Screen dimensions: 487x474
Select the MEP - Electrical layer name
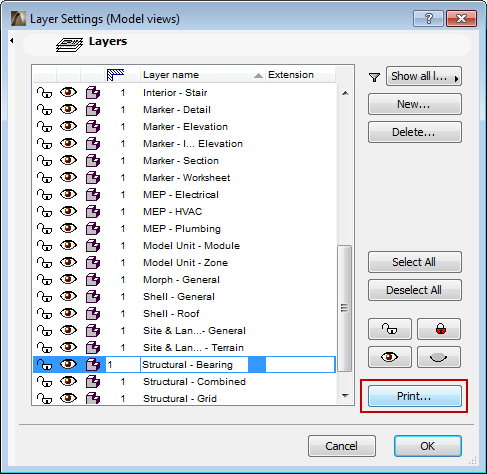click(181, 195)
